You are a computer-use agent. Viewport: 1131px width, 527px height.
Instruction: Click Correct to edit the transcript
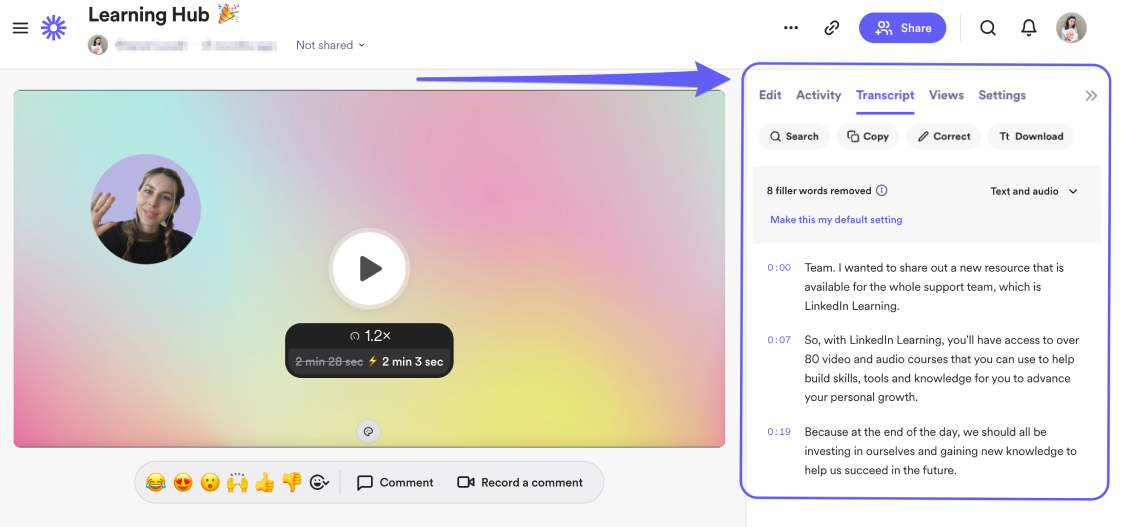tap(943, 136)
